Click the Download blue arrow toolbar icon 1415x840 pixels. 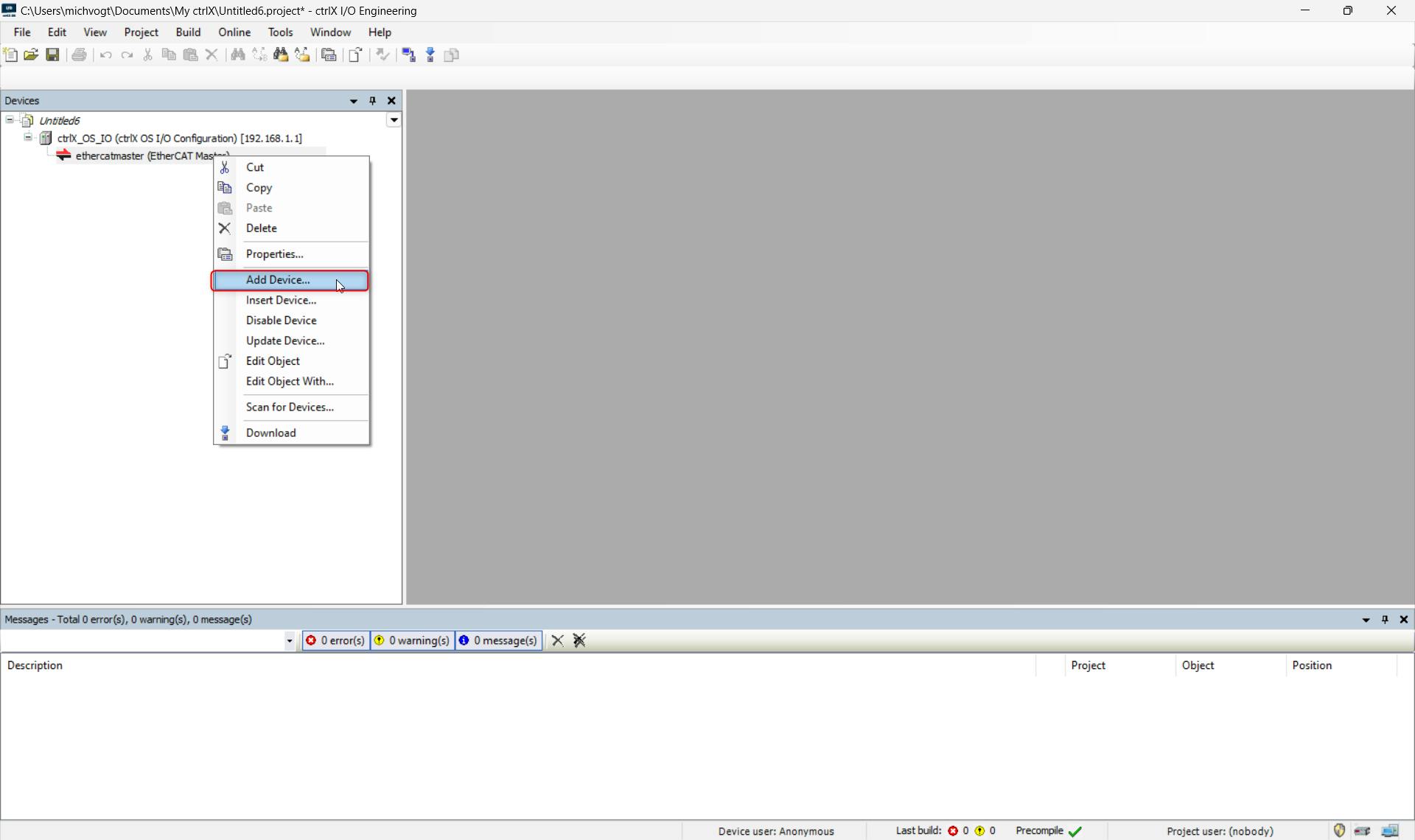430,55
